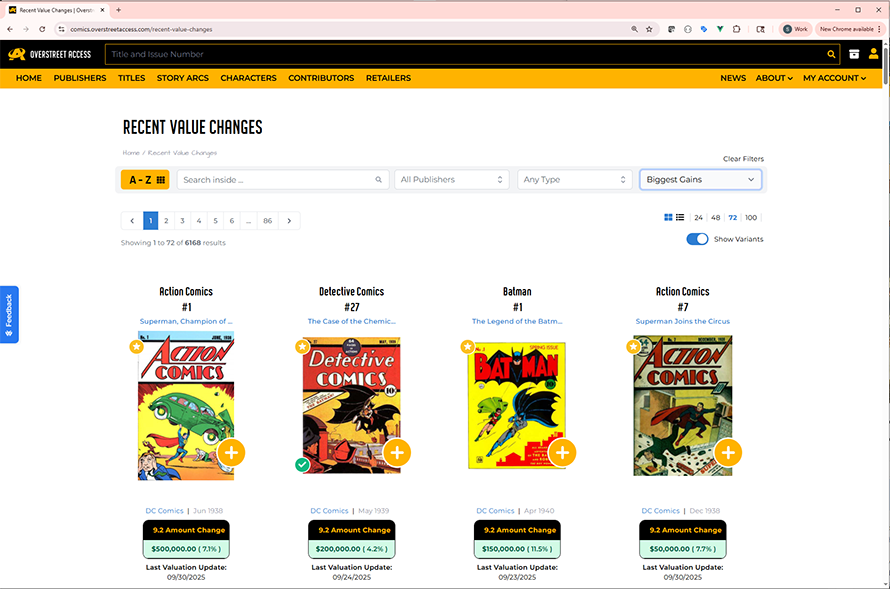Bookmark this page with the star icon
Screen dimensions: 890x589
(649, 29)
